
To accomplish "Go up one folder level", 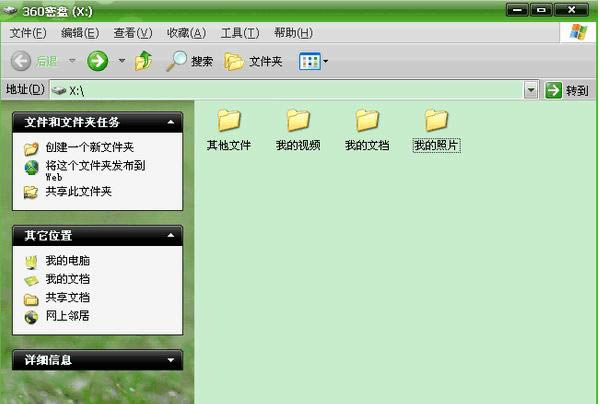I will click(x=144, y=62).
